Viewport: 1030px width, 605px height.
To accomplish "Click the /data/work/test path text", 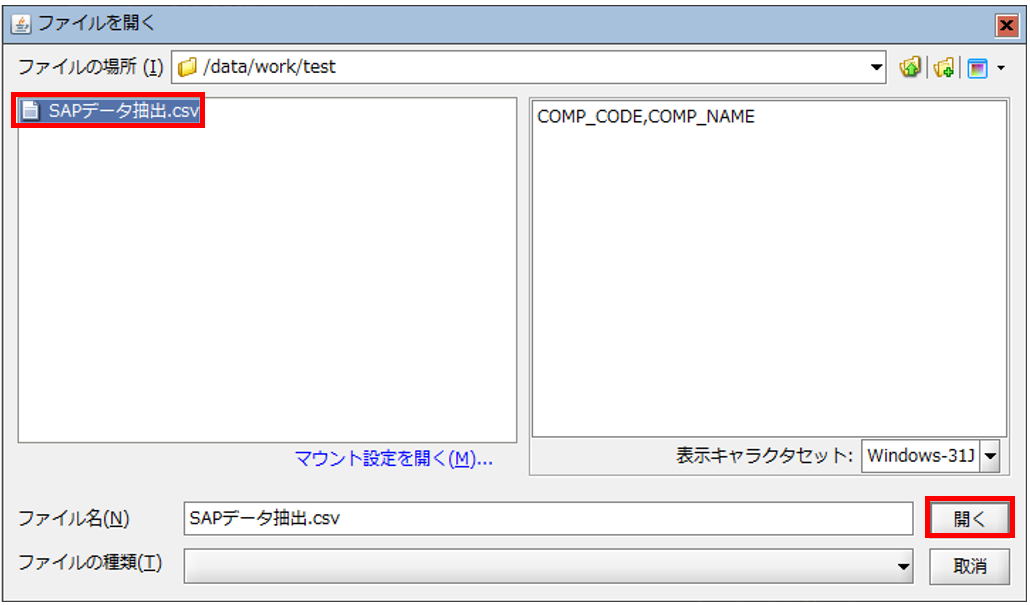I will [x=269, y=68].
